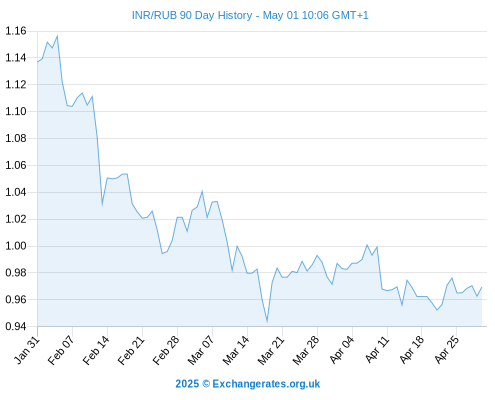Viewport: 495px width, 400px height.
Task: Click the Mar 14 axis label
Action: point(236,350)
